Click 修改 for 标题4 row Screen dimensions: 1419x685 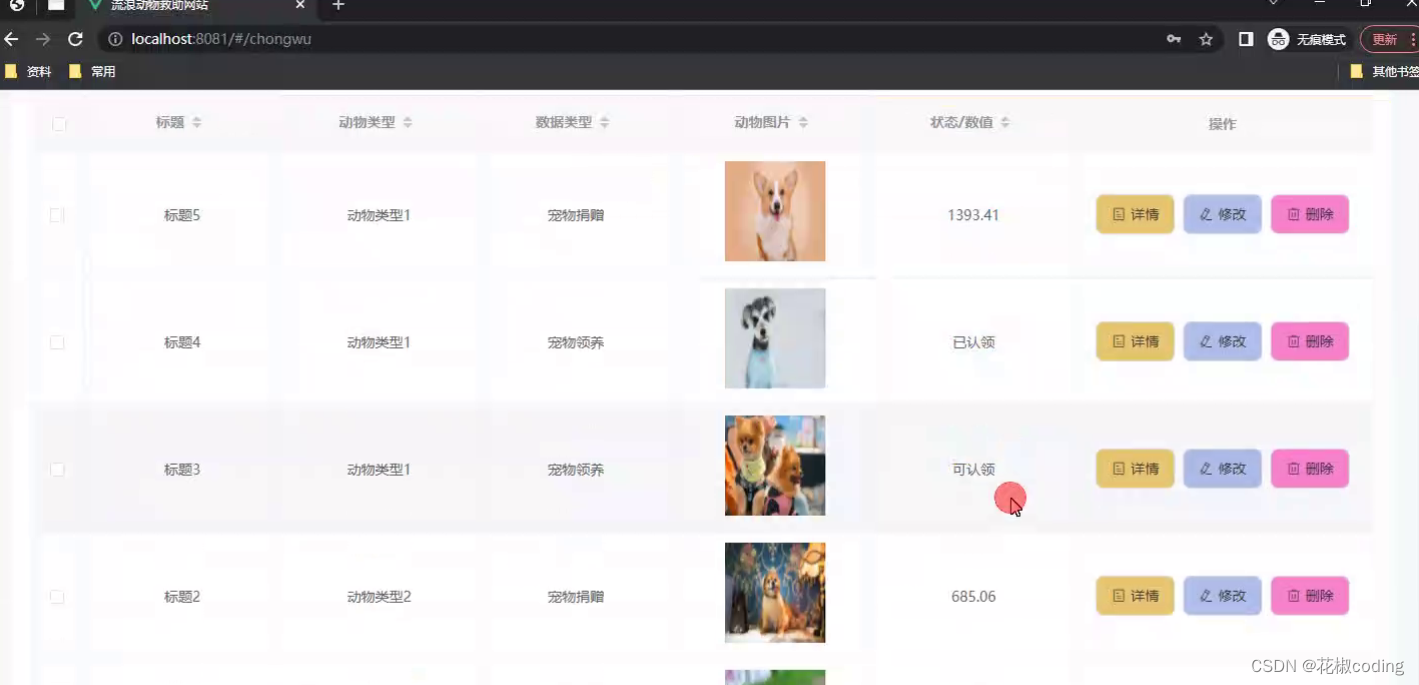click(1222, 341)
